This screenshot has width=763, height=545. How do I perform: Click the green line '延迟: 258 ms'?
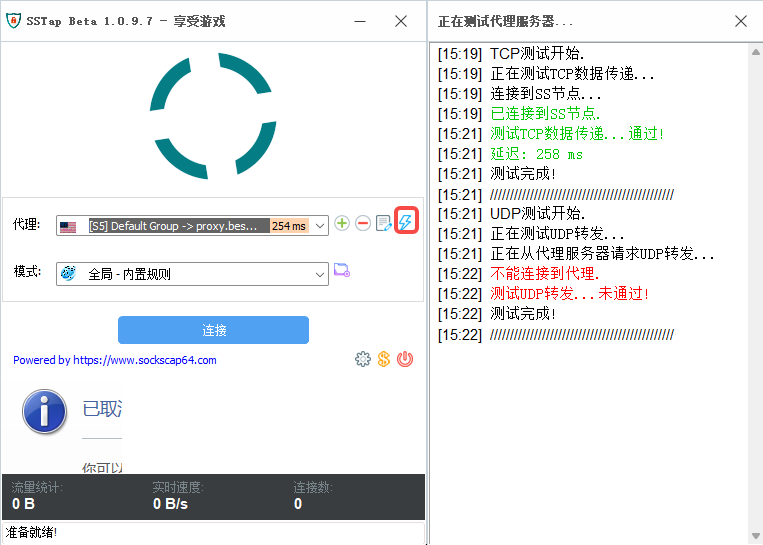[x=536, y=154]
